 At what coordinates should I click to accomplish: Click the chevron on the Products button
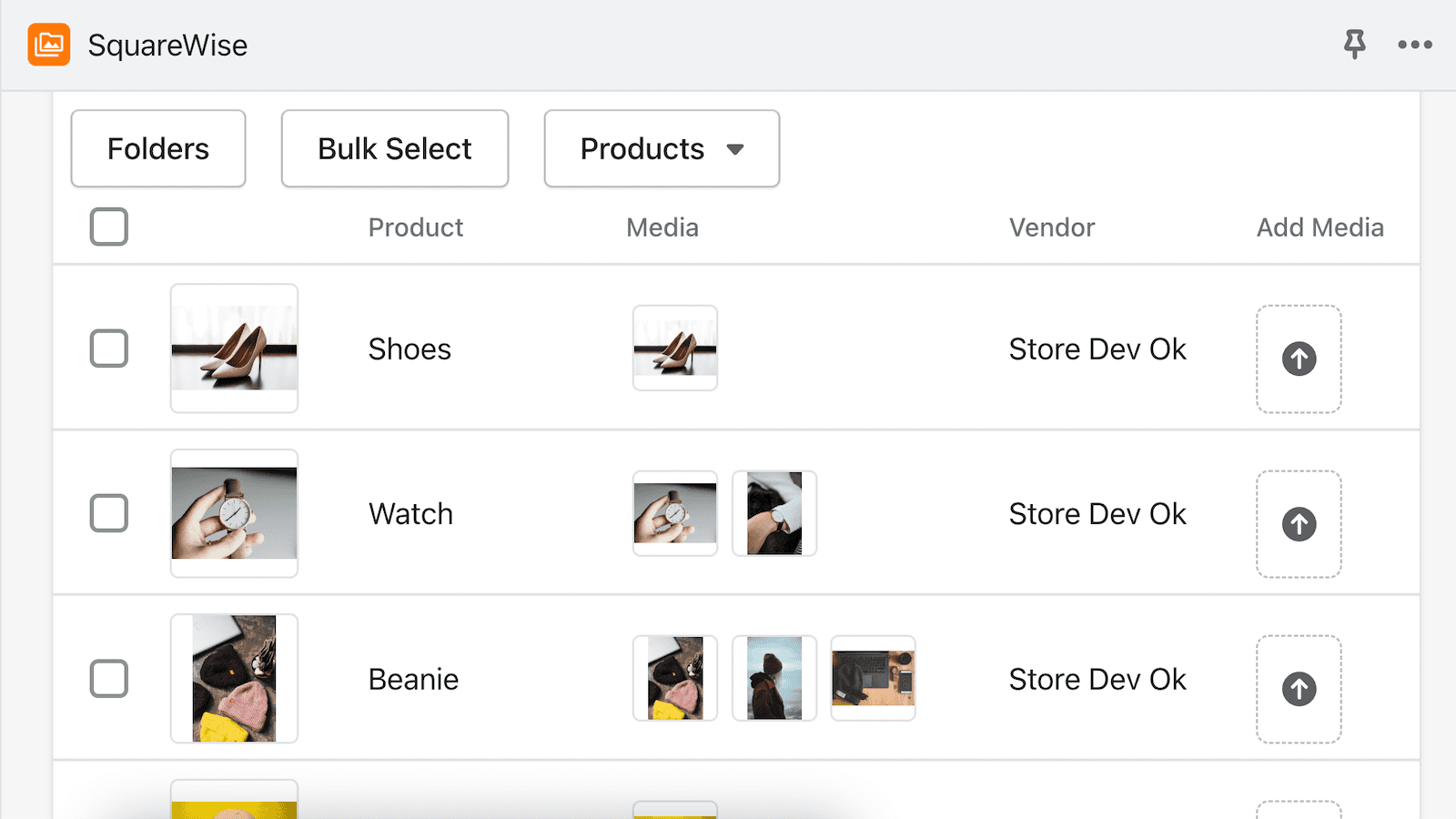[737, 148]
